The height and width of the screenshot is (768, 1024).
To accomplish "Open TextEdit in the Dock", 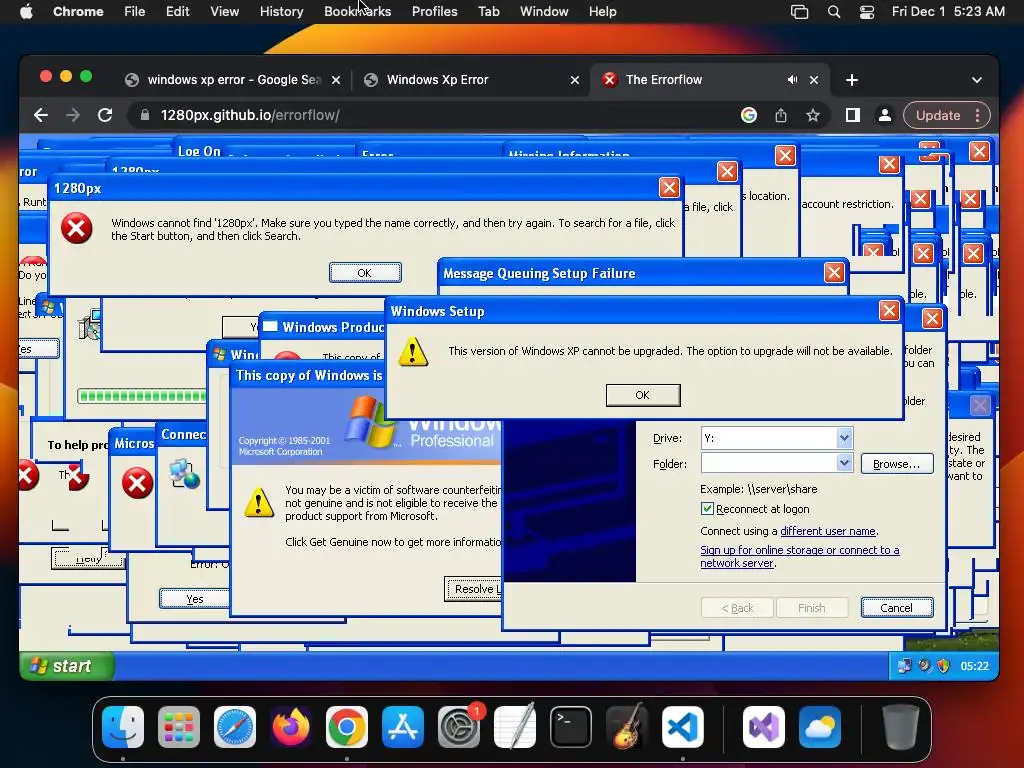I will coord(515,727).
